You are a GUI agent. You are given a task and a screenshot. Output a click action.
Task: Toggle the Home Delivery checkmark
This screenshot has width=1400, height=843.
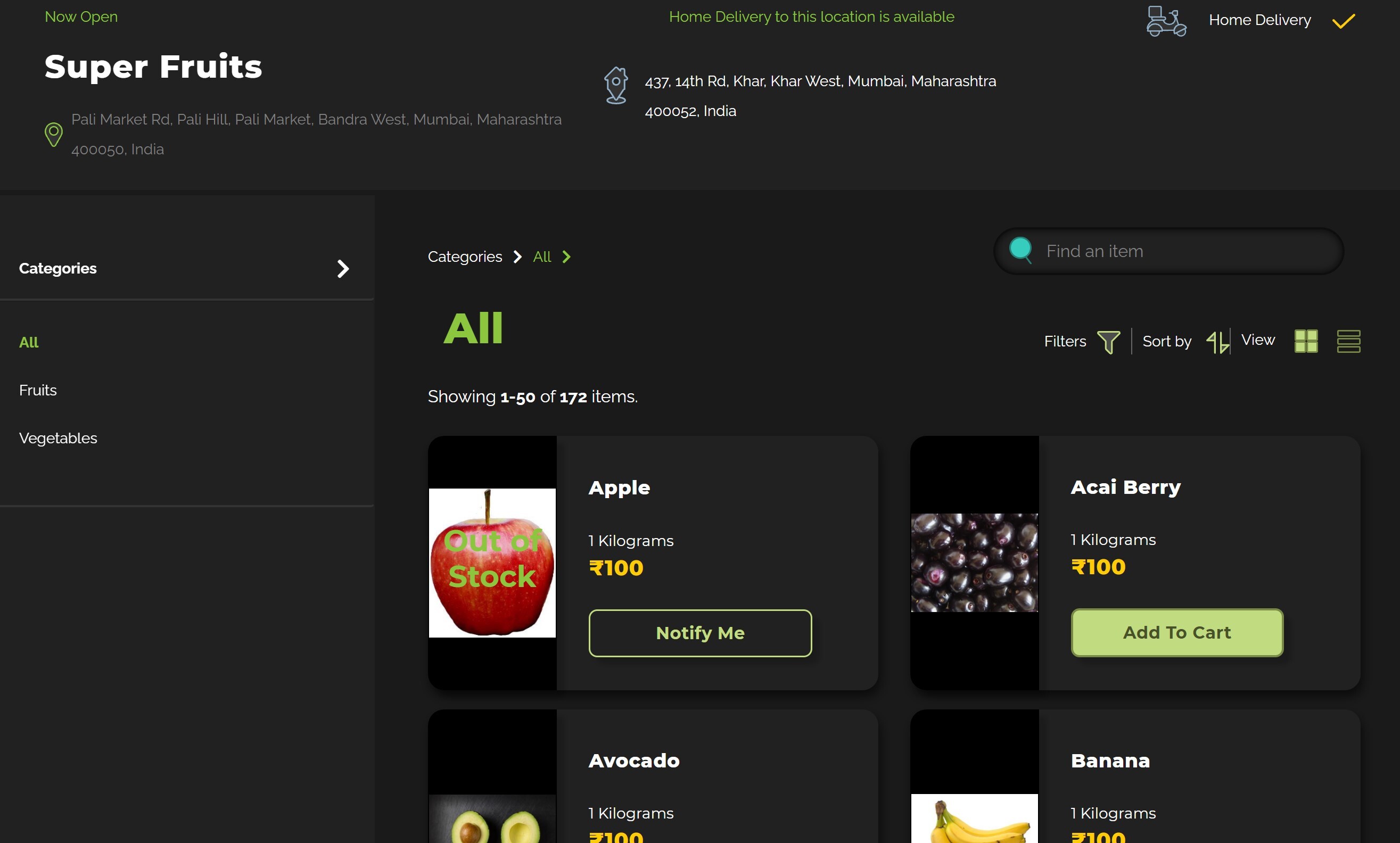click(1344, 21)
